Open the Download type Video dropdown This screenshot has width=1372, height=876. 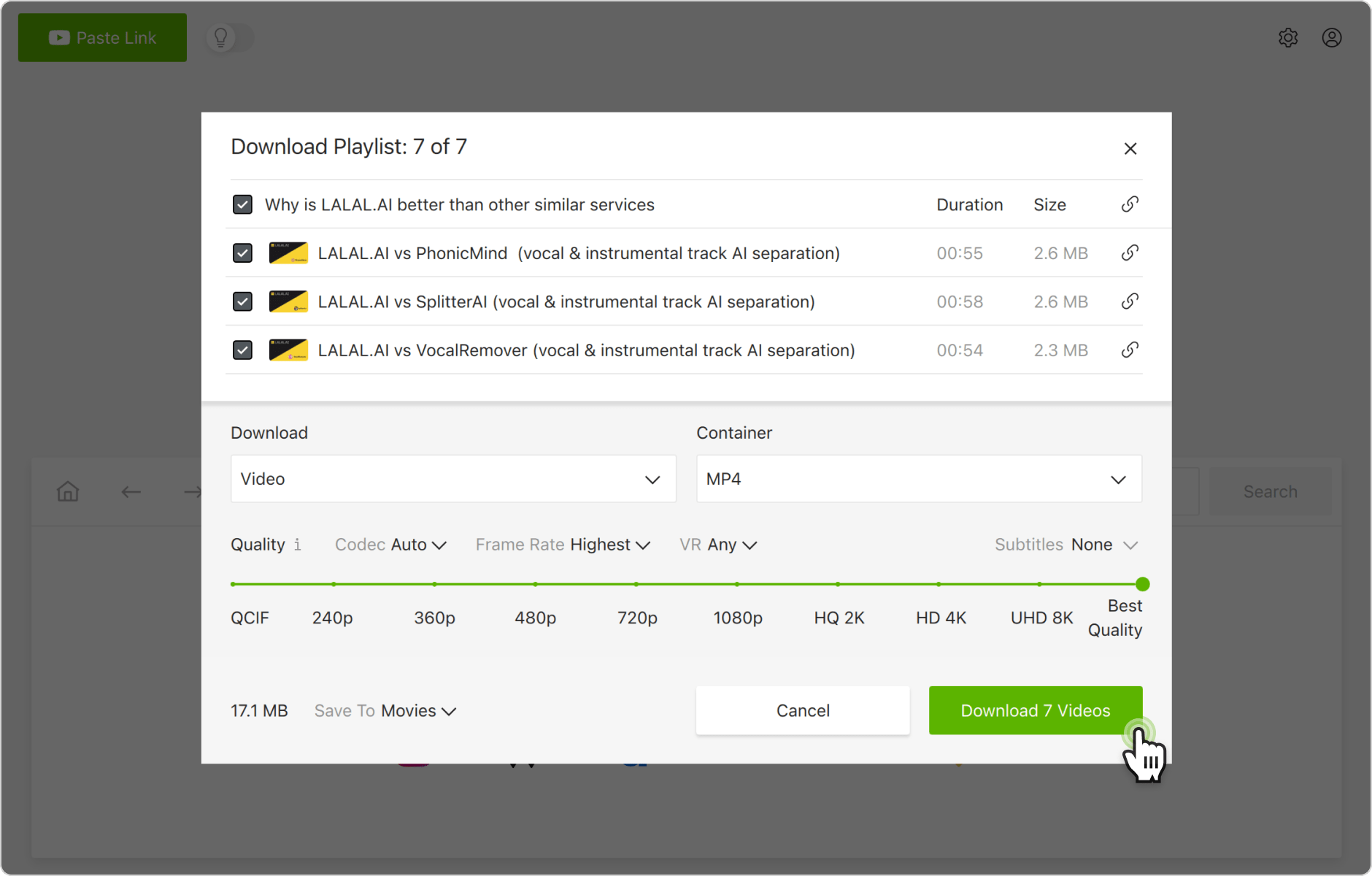click(452, 479)
